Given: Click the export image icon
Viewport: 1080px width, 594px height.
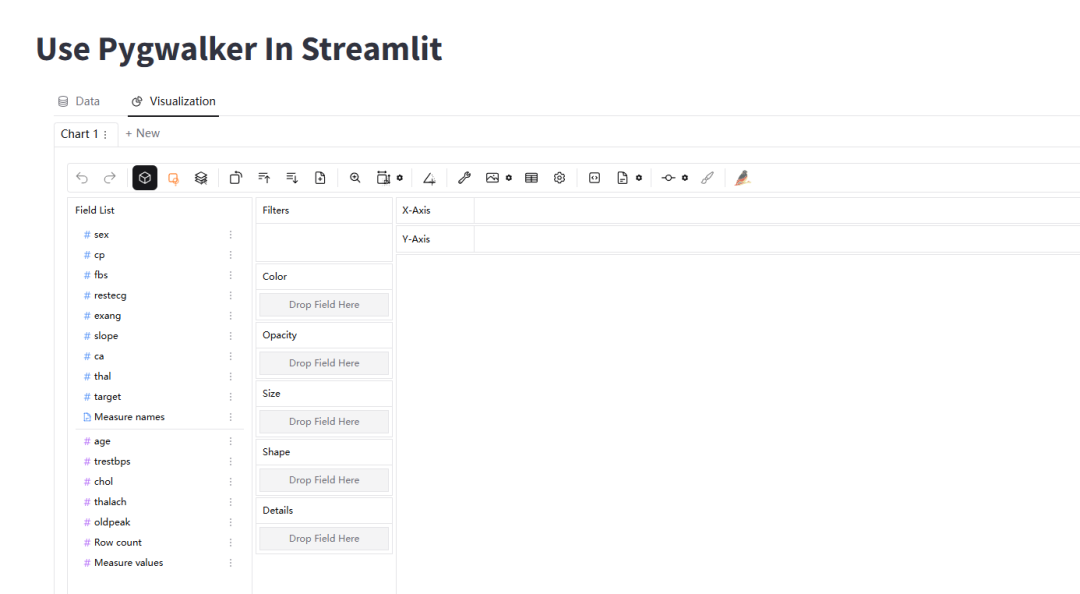Looking at the screenshot, I should pos(492,178).
